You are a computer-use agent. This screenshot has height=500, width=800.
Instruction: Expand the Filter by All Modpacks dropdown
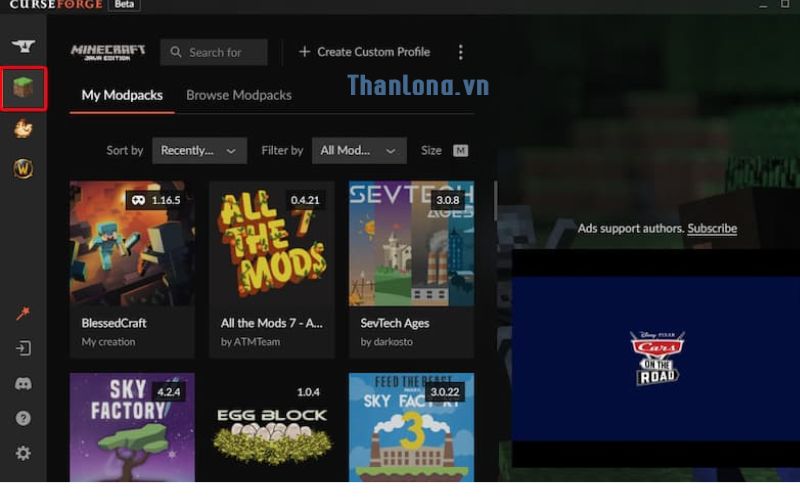click(x=358, y=150)
